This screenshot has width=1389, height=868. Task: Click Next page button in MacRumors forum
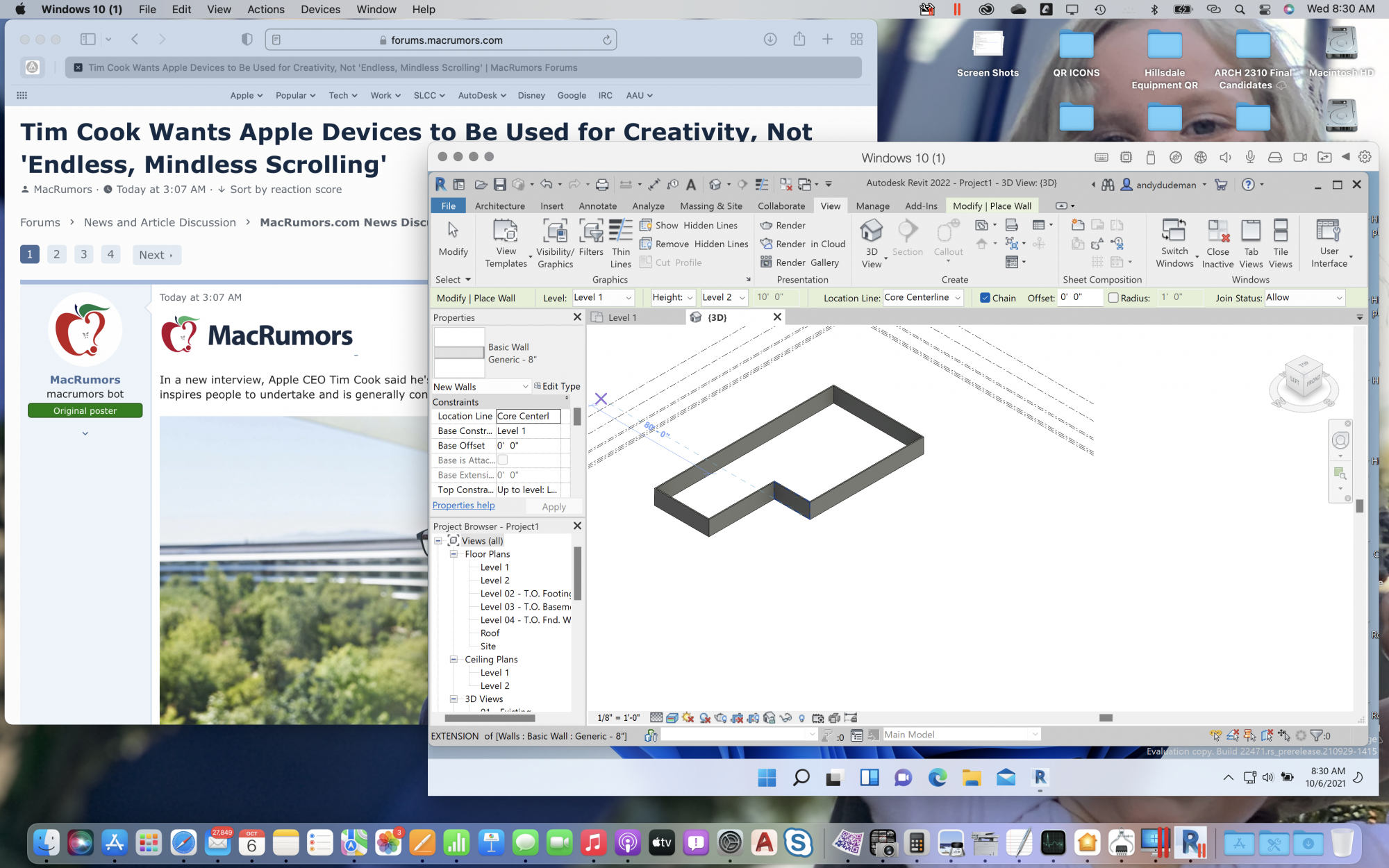click(x=157, y=255)
